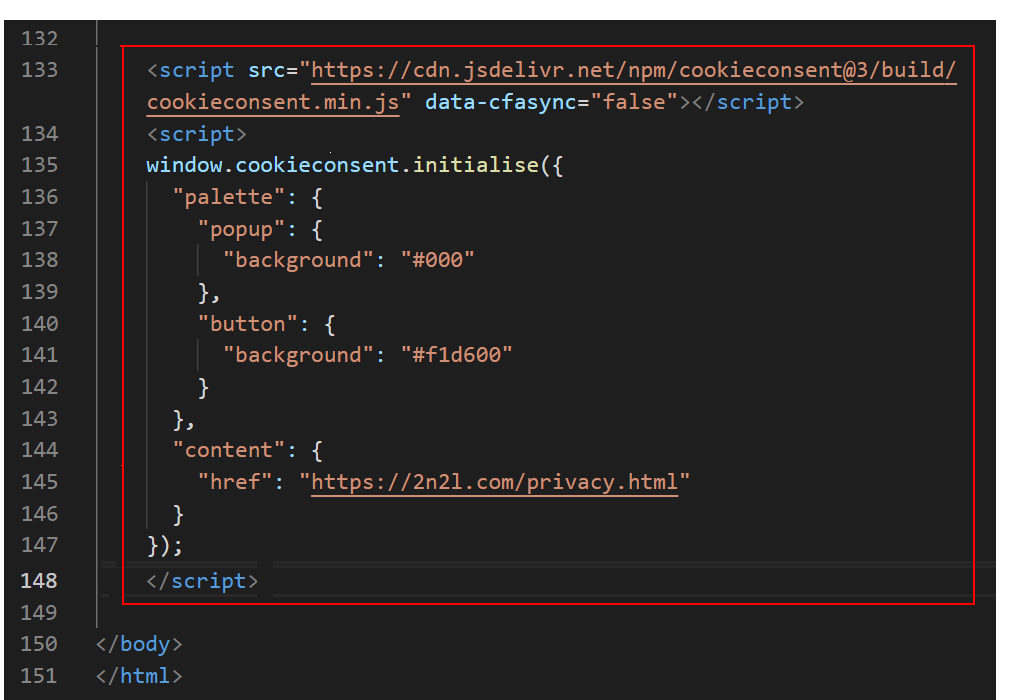
Task: Click the cookieconsent.min.js link on wrapped line
Action: click(x=272, y=102)
